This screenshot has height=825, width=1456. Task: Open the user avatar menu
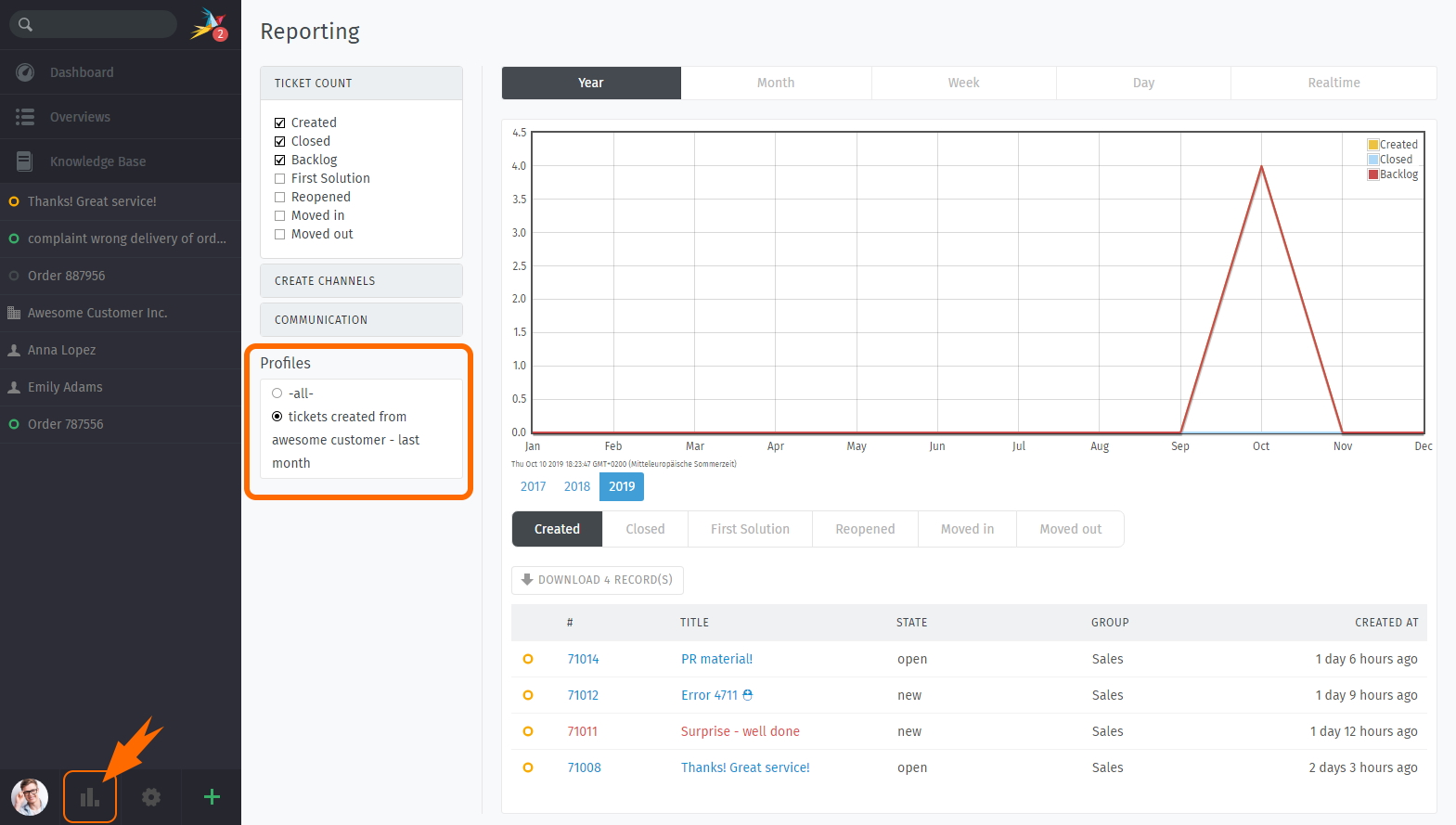[x=30, y=797]
